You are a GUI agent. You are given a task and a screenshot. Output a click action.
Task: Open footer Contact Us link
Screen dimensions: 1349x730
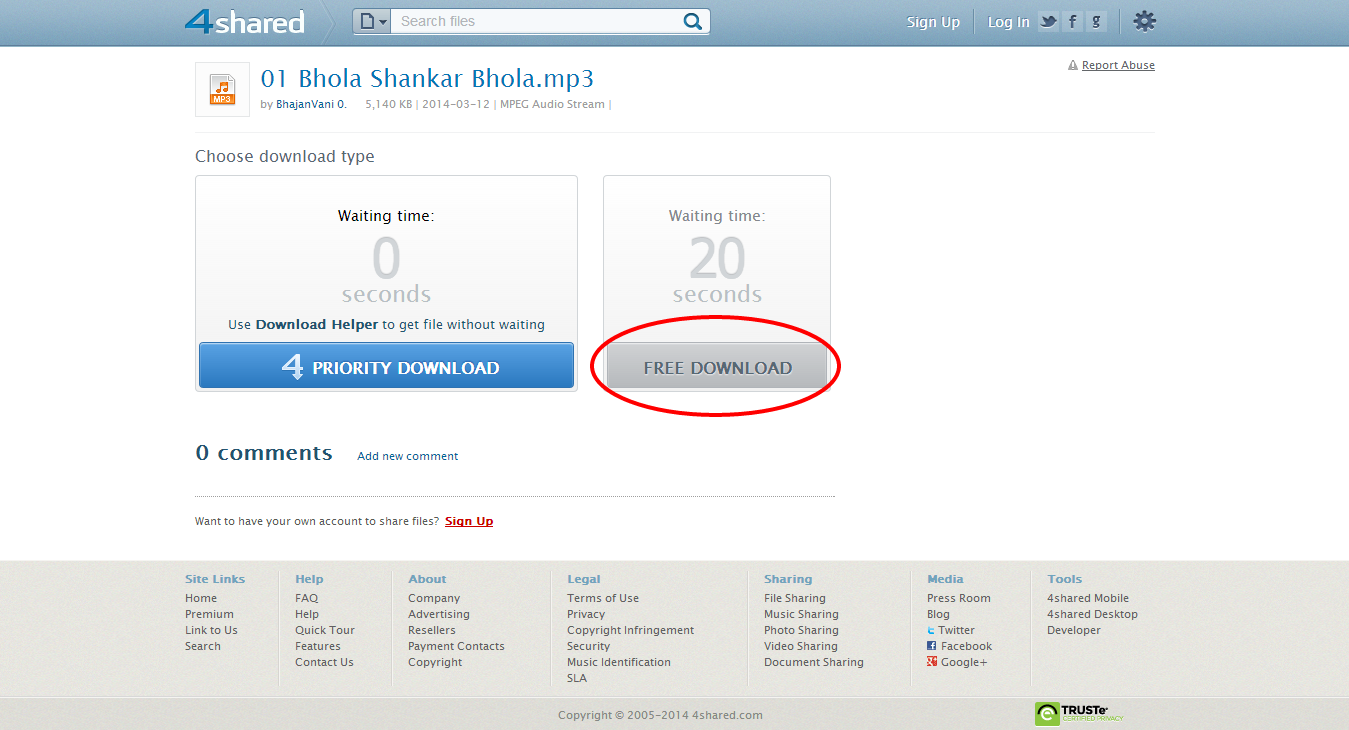[324, 662]
